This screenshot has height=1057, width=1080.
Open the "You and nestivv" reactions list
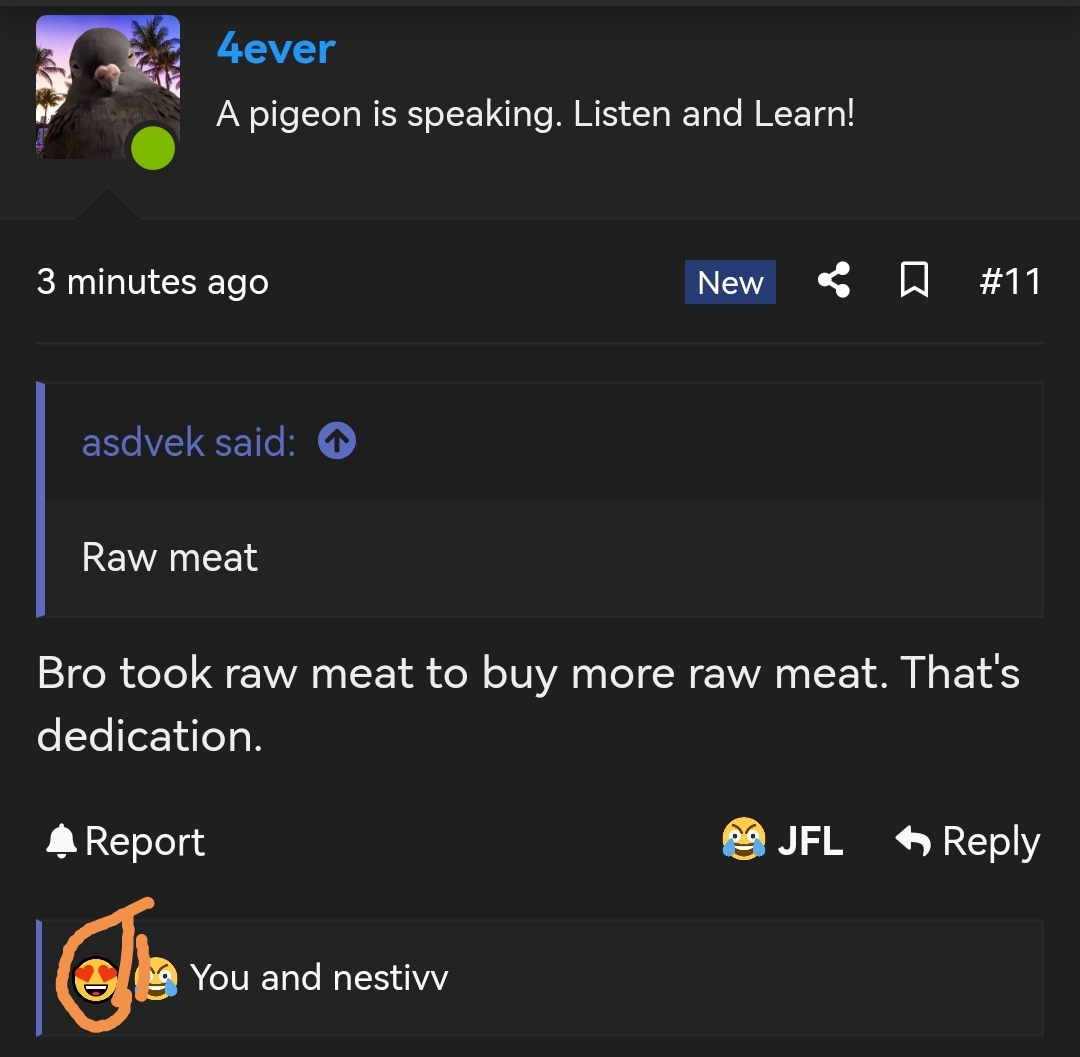click(319, 977)
